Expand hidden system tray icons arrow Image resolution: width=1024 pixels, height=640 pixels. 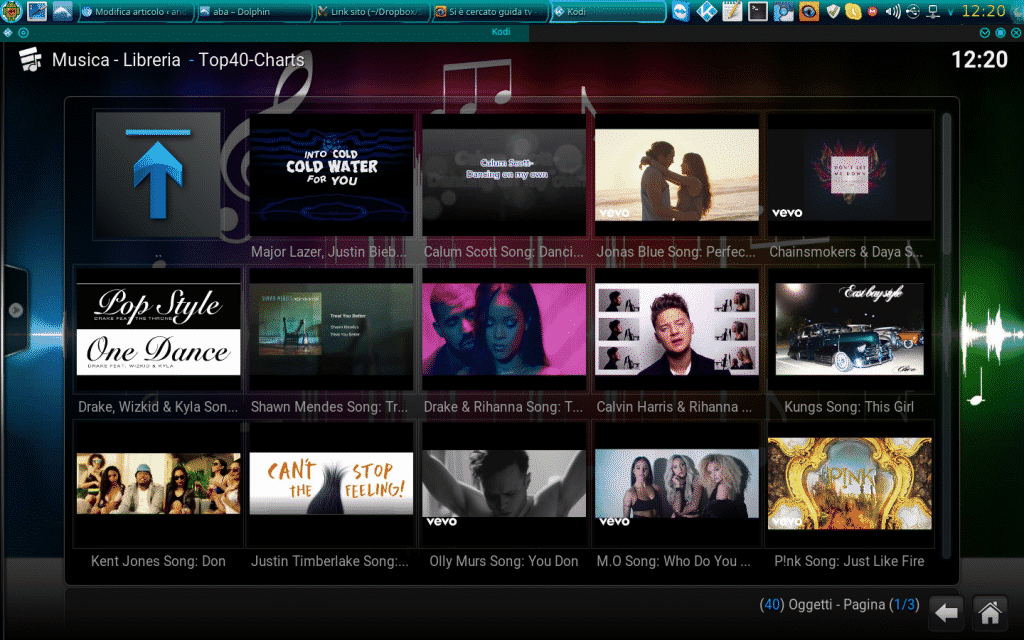tap(951, 12)
